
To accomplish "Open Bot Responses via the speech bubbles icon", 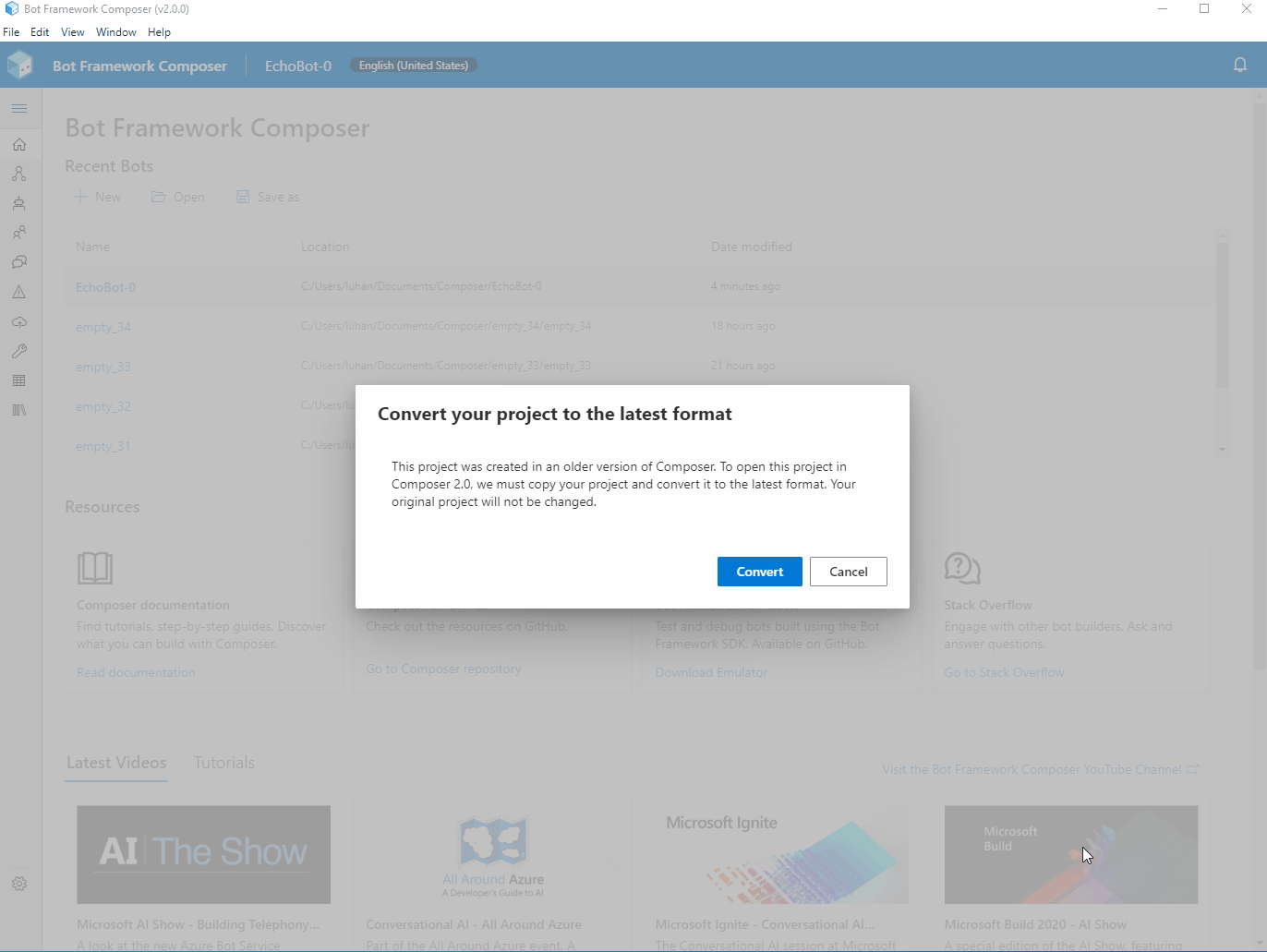I will click(19, 262).
